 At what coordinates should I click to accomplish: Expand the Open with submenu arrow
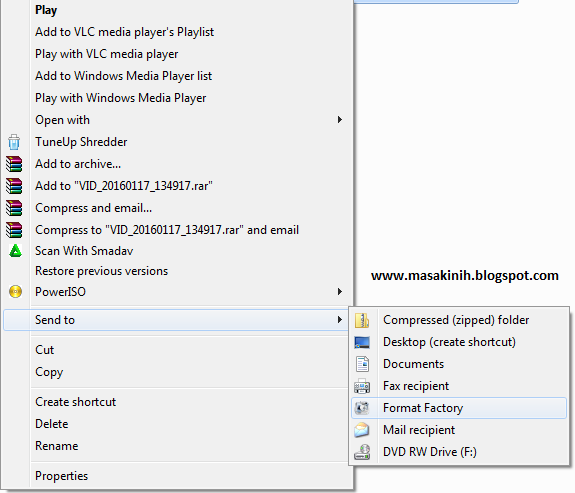340,120
